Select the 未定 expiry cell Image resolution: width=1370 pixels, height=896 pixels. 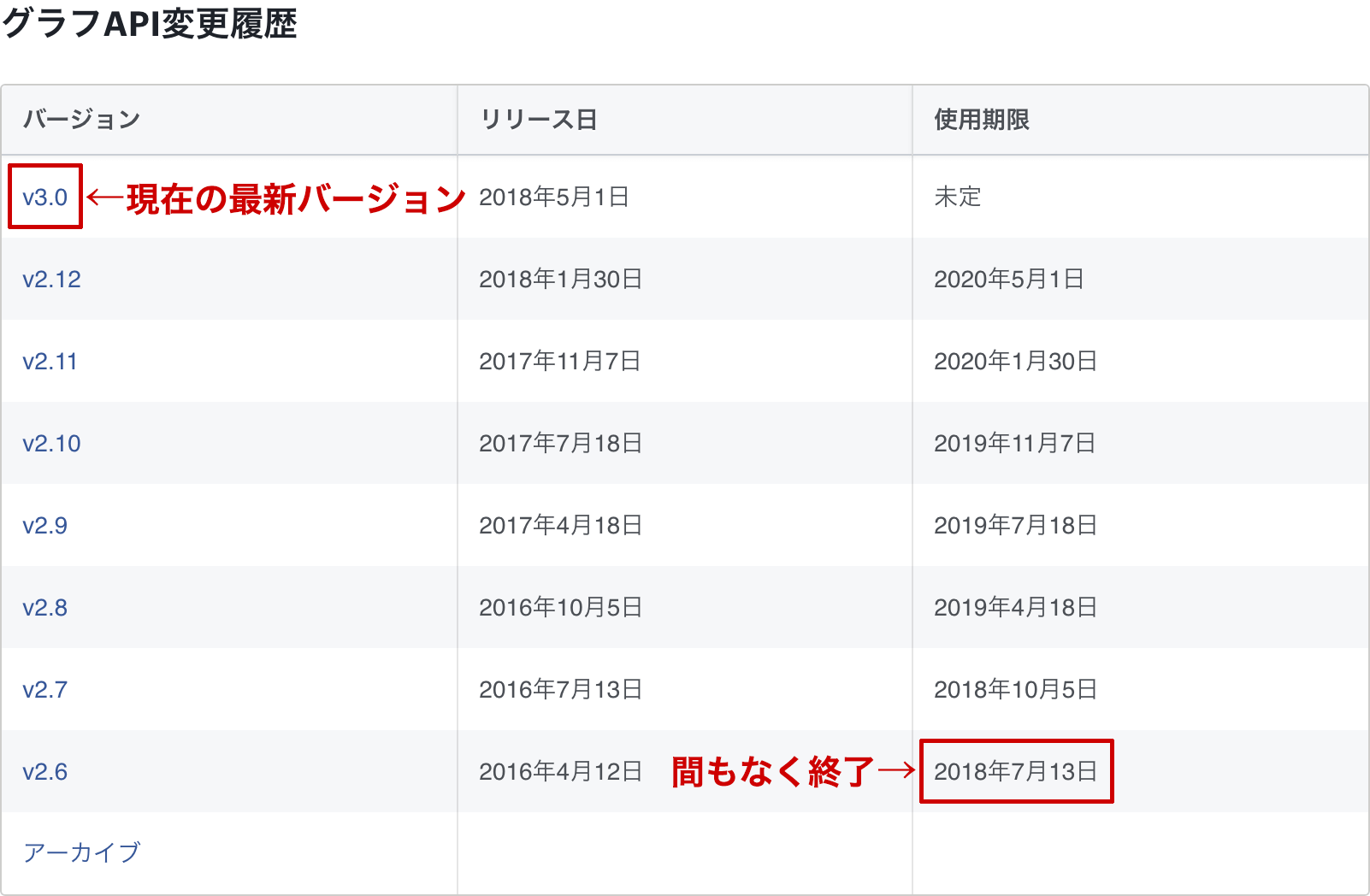tap(958, 197)
